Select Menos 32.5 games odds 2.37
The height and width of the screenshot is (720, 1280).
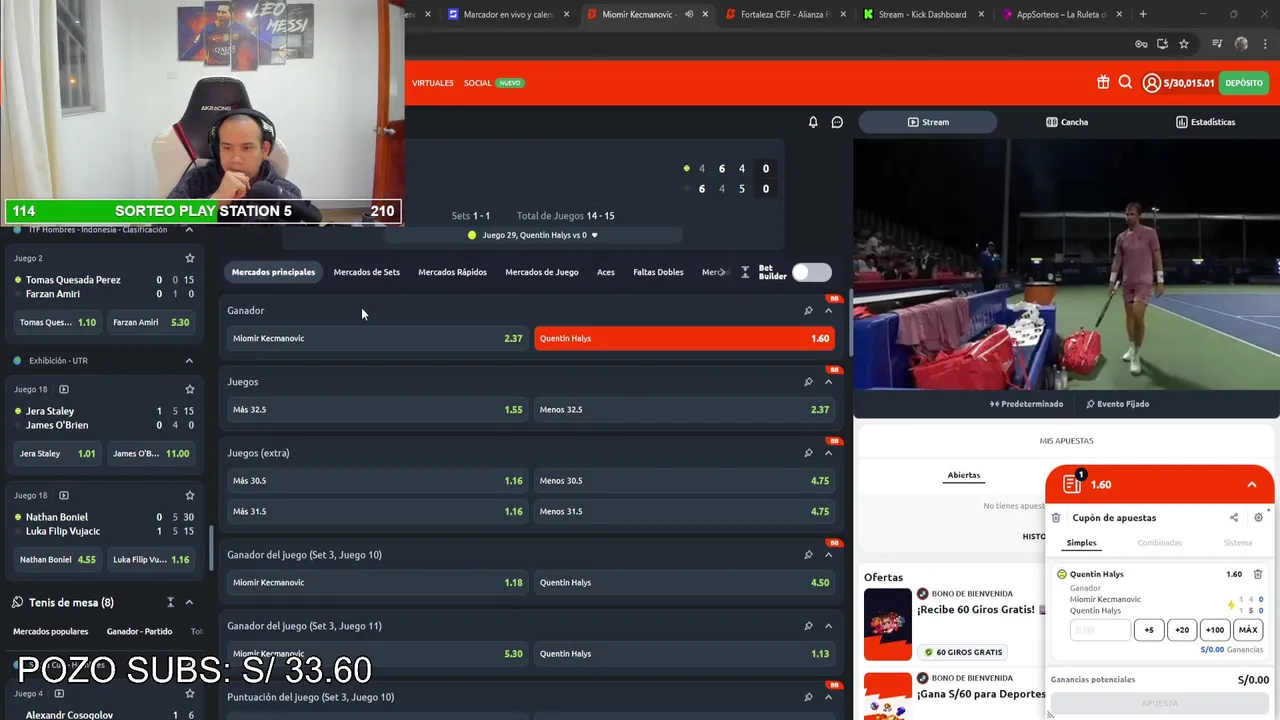coord(684,409)
